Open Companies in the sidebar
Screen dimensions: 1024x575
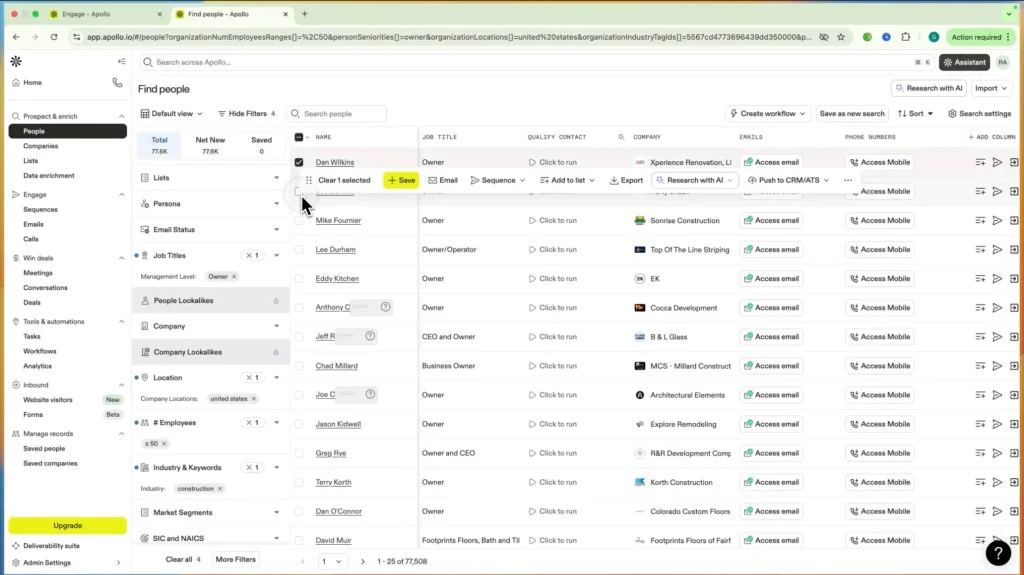click(x=40, y=146)
